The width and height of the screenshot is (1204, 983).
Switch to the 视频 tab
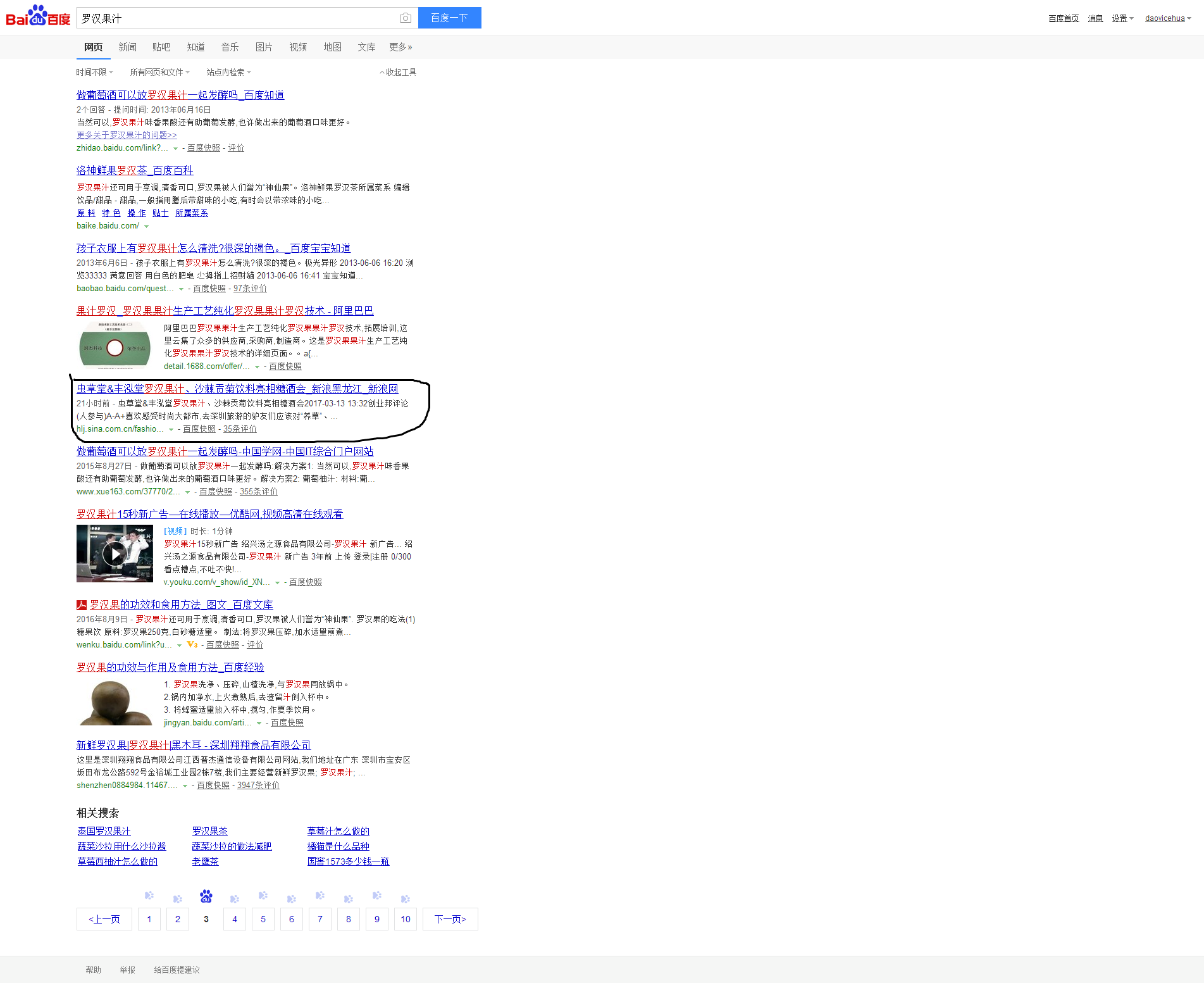point(298,47)
